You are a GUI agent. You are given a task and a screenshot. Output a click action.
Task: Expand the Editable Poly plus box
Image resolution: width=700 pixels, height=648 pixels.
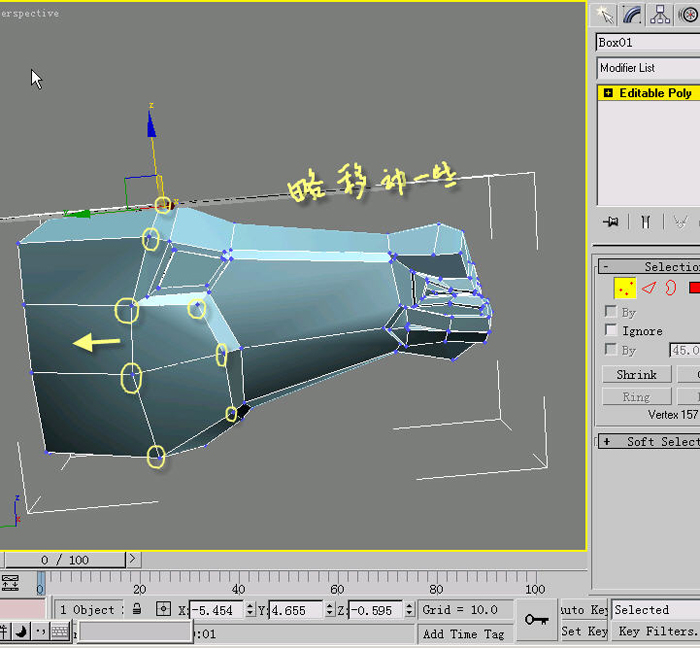(x=608, y=93)
